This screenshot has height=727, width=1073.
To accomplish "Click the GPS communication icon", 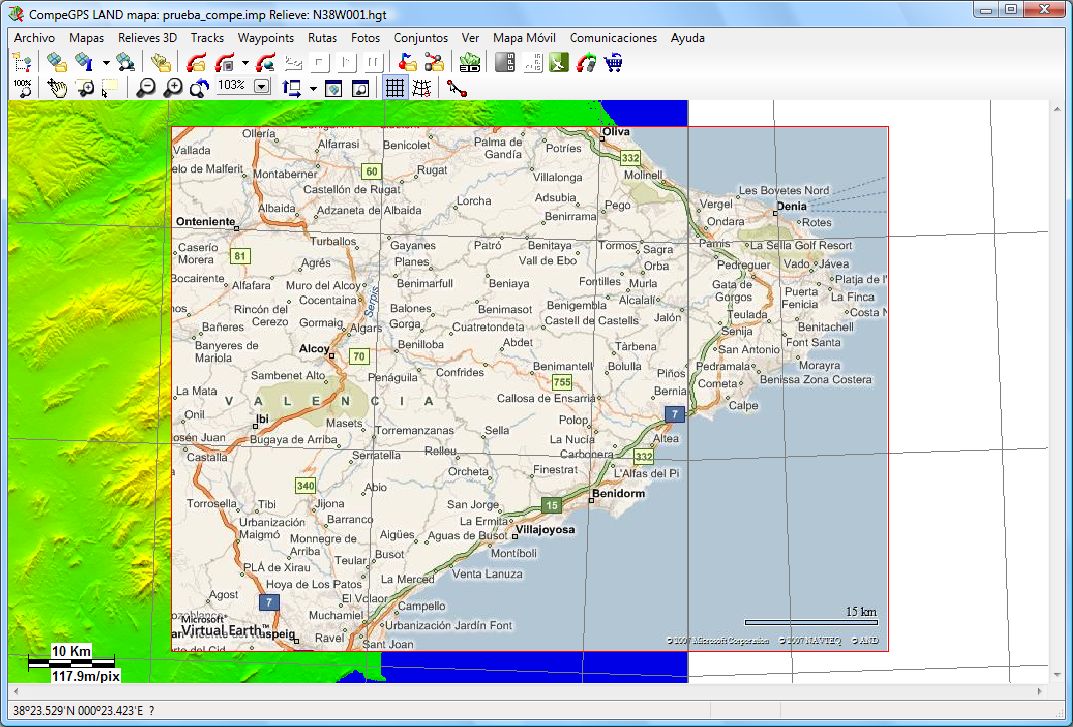I will pyautogui.click(x=506, y=63).
